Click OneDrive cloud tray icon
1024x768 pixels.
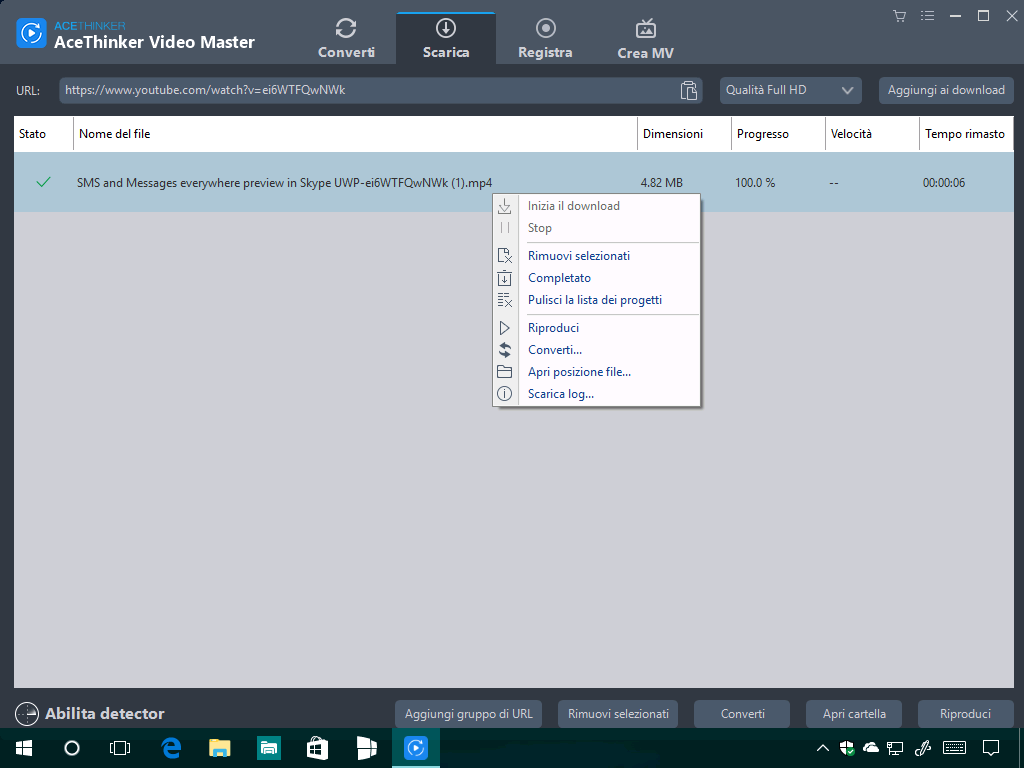tap(871, 748)
